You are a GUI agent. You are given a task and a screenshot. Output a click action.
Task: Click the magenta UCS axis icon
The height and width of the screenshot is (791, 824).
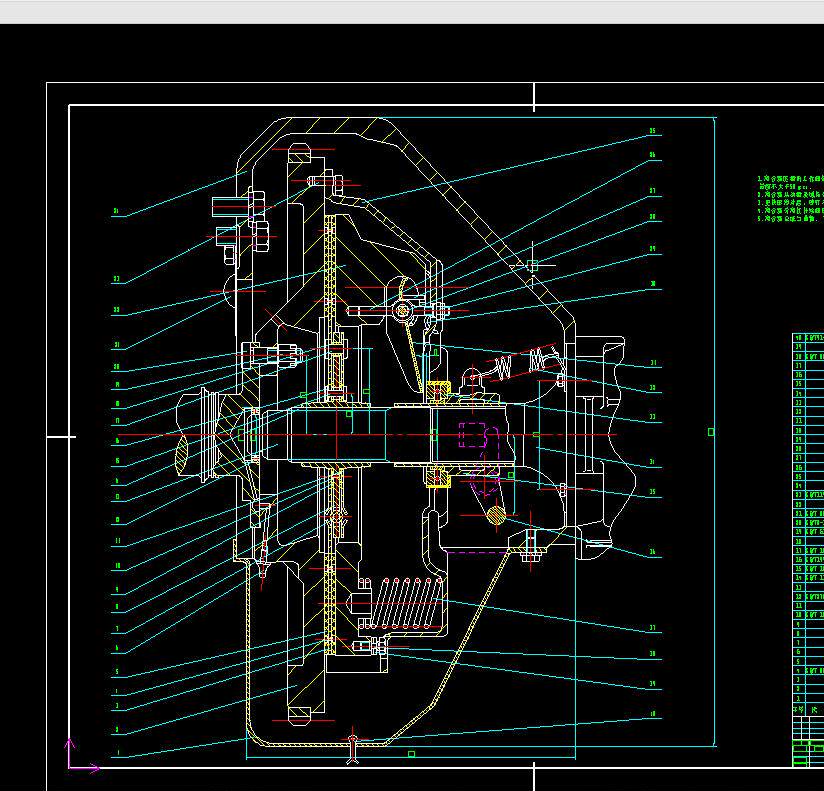coord(82,757)
